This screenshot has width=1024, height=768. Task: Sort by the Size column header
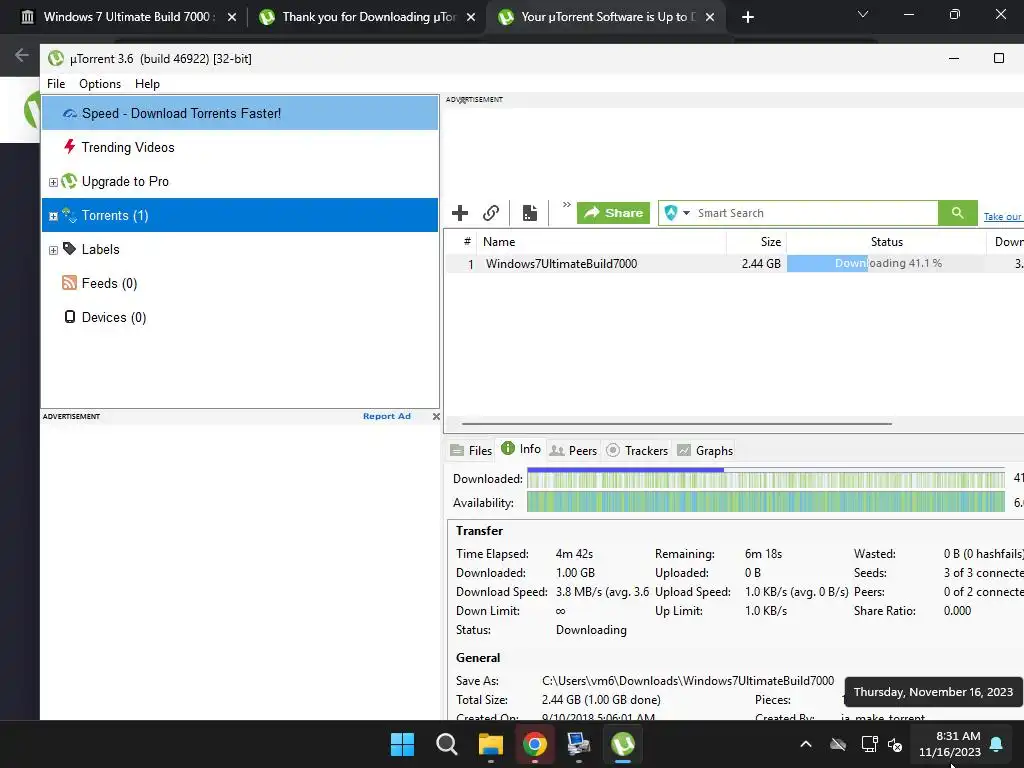coord(756,242)
